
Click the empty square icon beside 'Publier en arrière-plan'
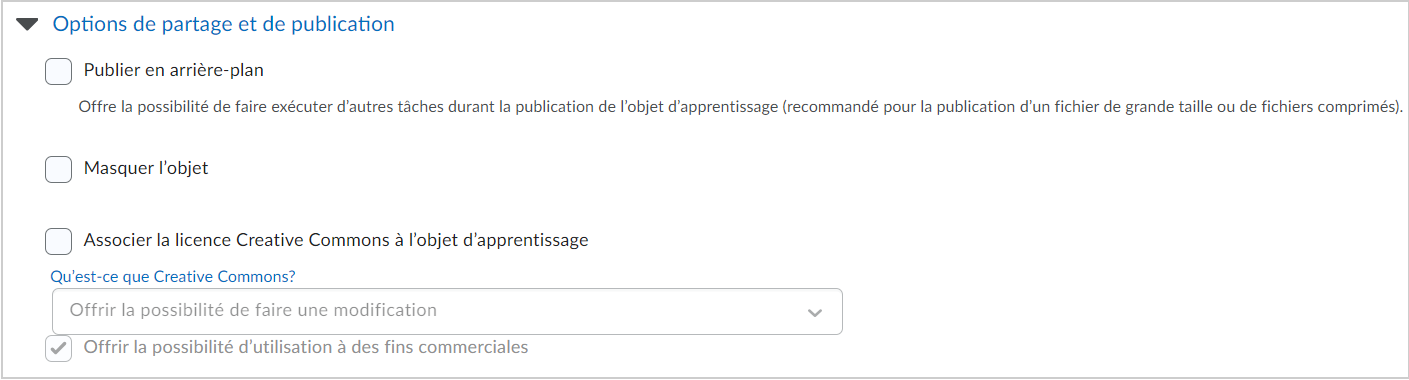click(59, 71)
